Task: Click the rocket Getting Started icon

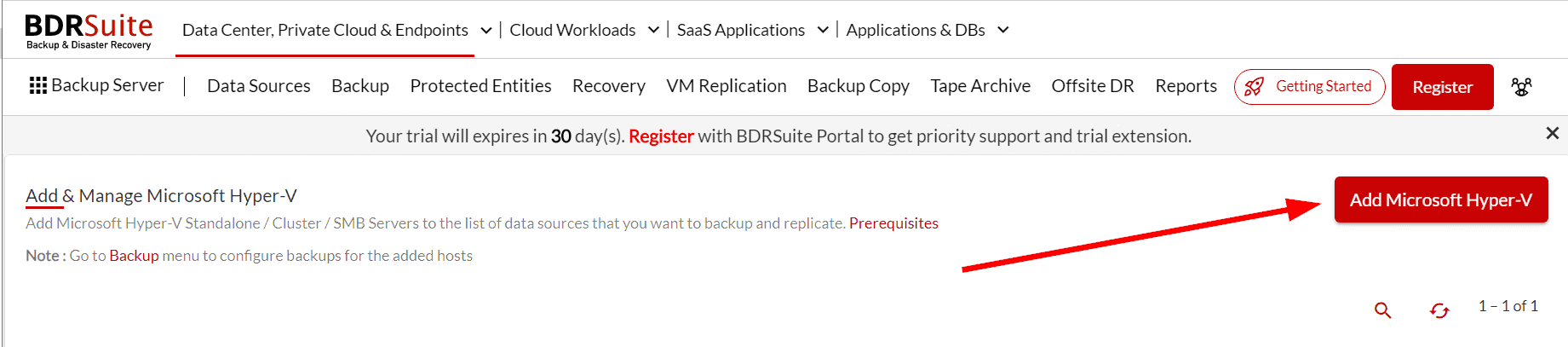Action: point(1254,87)
